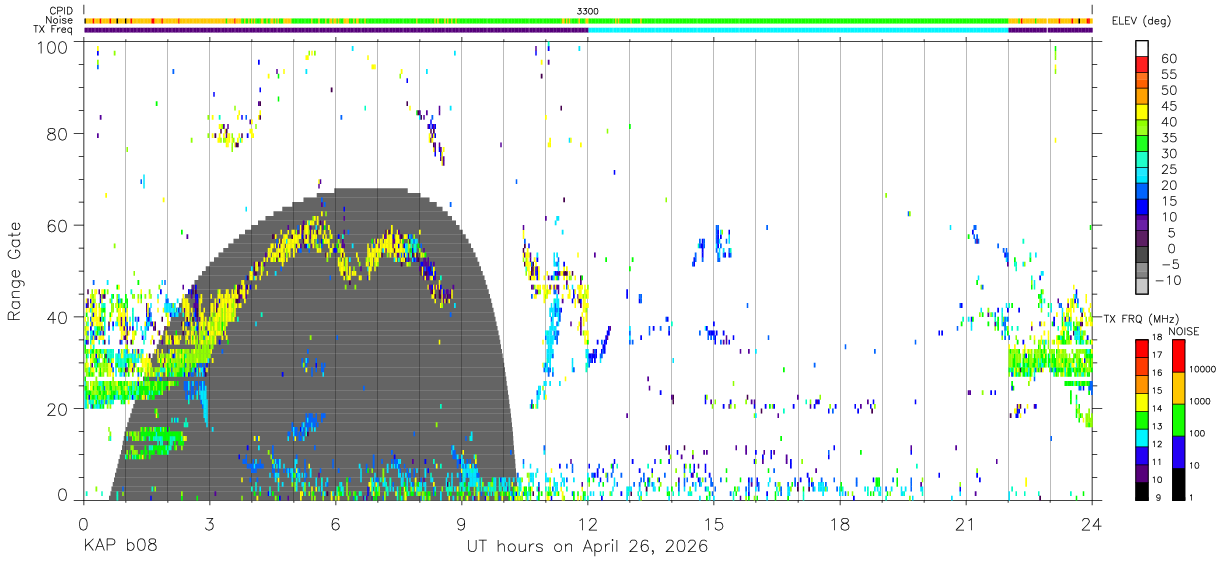Click the NOISE colorbar label "1"
Viewport: 1228px width, 567px height.
pos(1190,497)
